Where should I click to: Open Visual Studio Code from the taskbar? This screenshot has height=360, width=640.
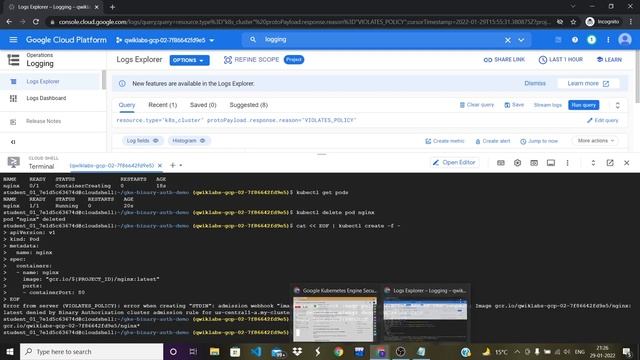tap(256, 351)
